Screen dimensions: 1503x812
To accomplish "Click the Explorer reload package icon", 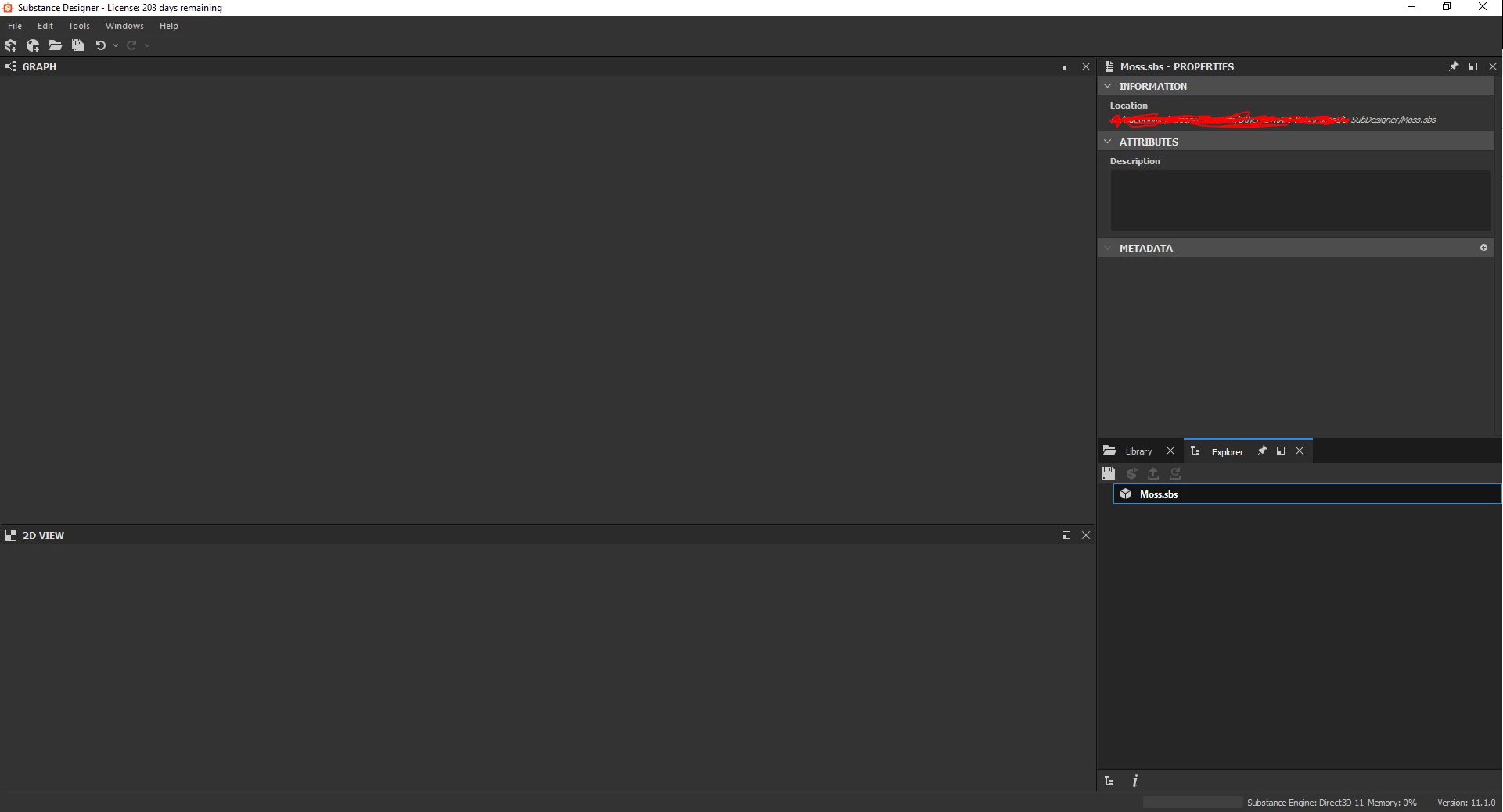I will click(1175, 473).
